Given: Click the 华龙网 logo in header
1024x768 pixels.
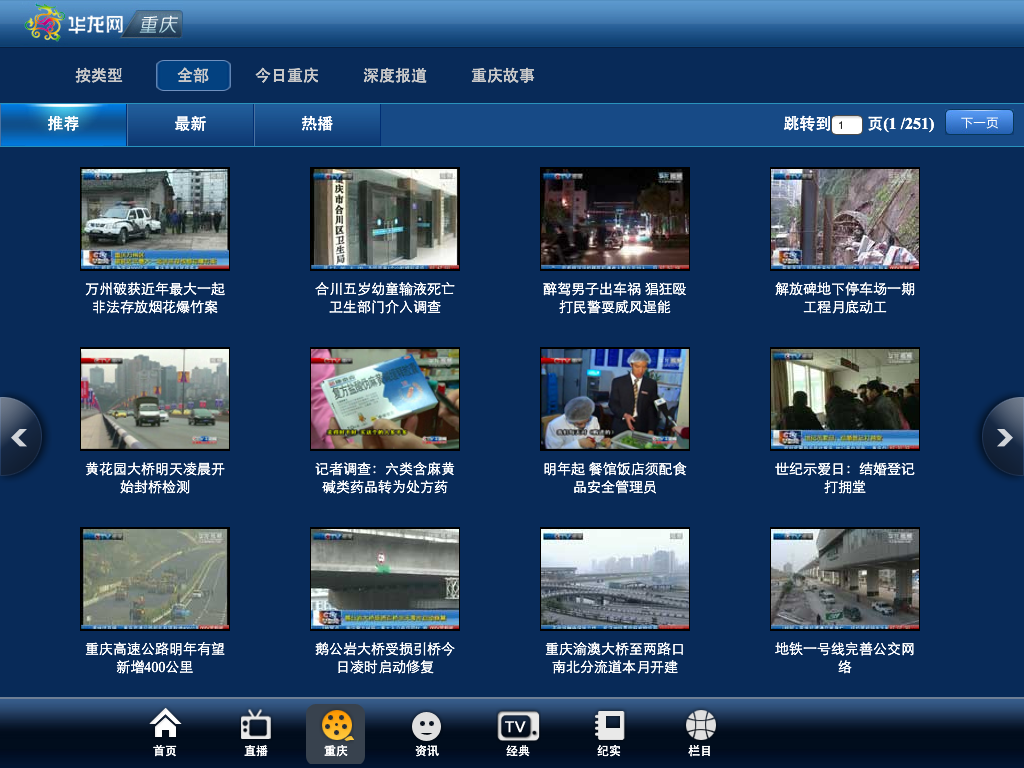Looking at the screenshot, I should [x=70, y=23].
